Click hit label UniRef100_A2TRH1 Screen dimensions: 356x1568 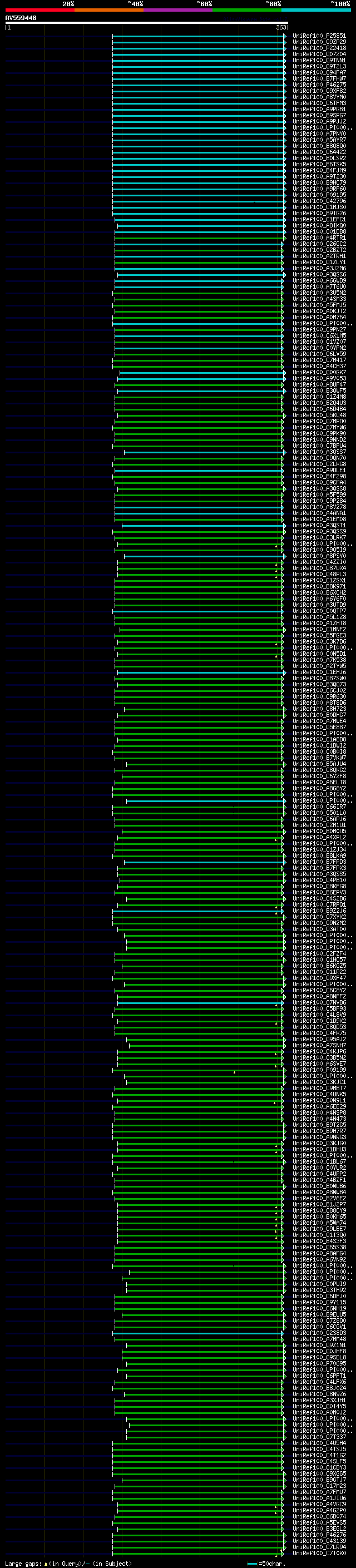[x=319, y=256]
